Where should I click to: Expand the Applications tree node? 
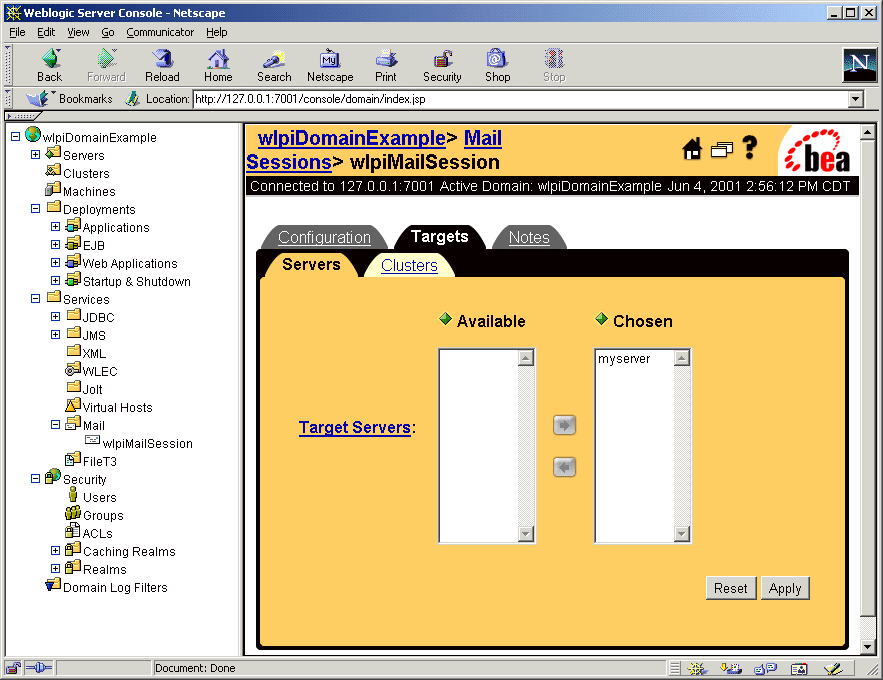pos(55,227)
